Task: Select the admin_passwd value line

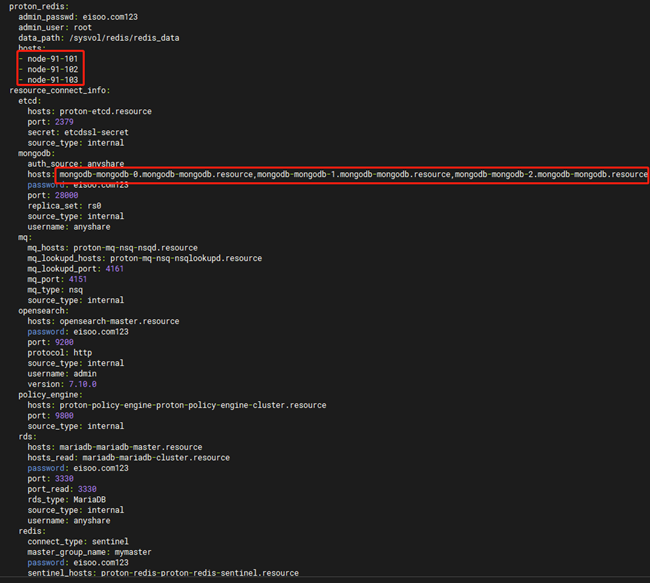Action: click(x=78, y=17)
